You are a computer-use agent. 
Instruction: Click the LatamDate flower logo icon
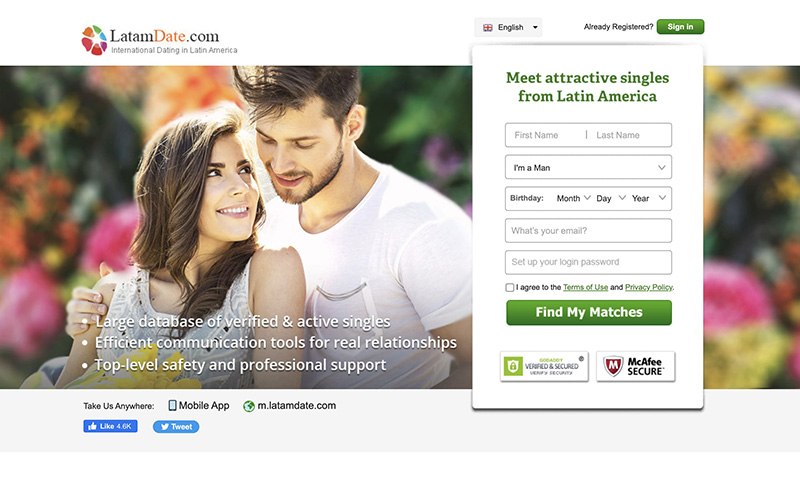(x=94, y=40)
